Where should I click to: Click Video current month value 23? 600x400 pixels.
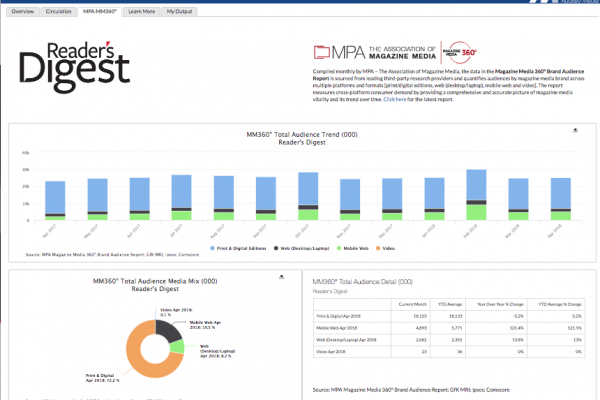[424, 352]
